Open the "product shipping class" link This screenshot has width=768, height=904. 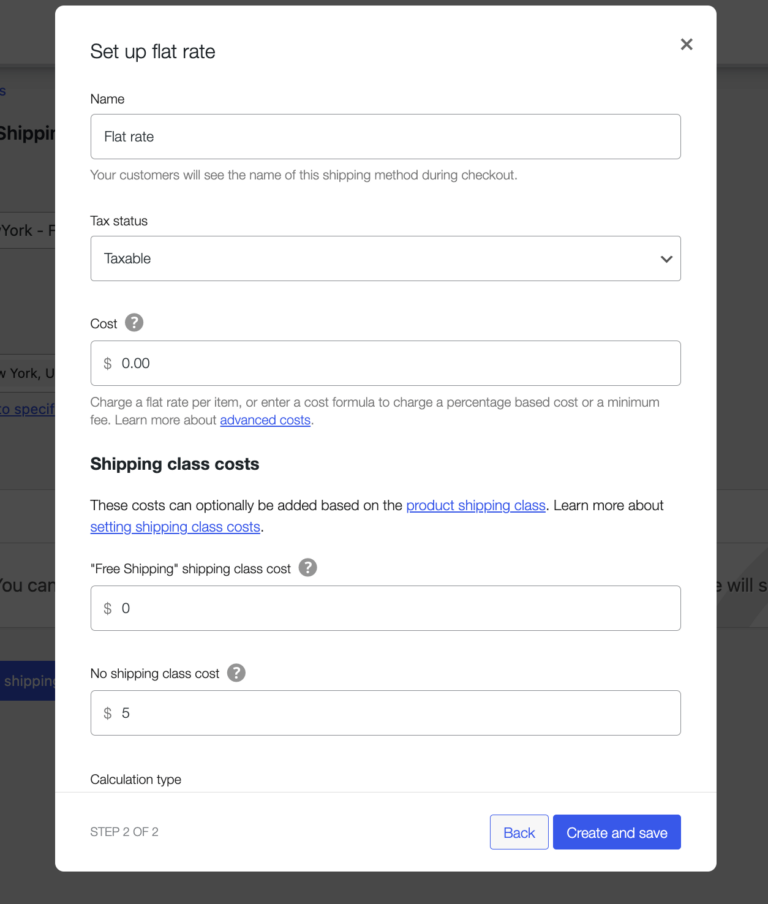(x=475, y=505)
